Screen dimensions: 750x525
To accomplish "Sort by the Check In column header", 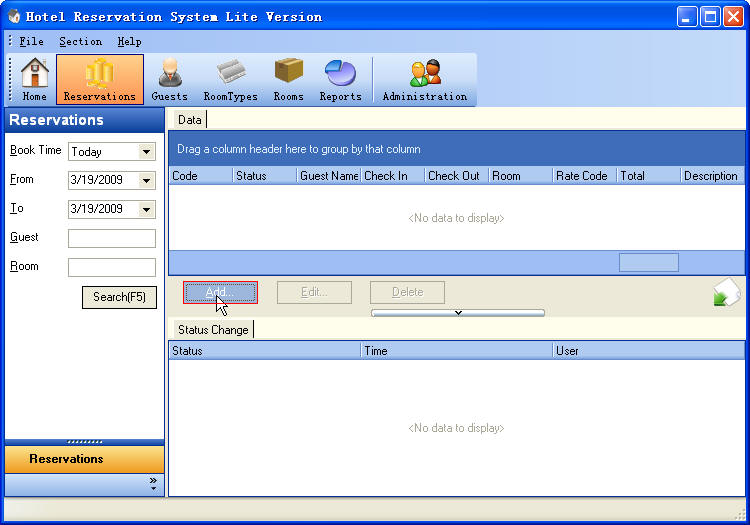I will coord(392,176).
